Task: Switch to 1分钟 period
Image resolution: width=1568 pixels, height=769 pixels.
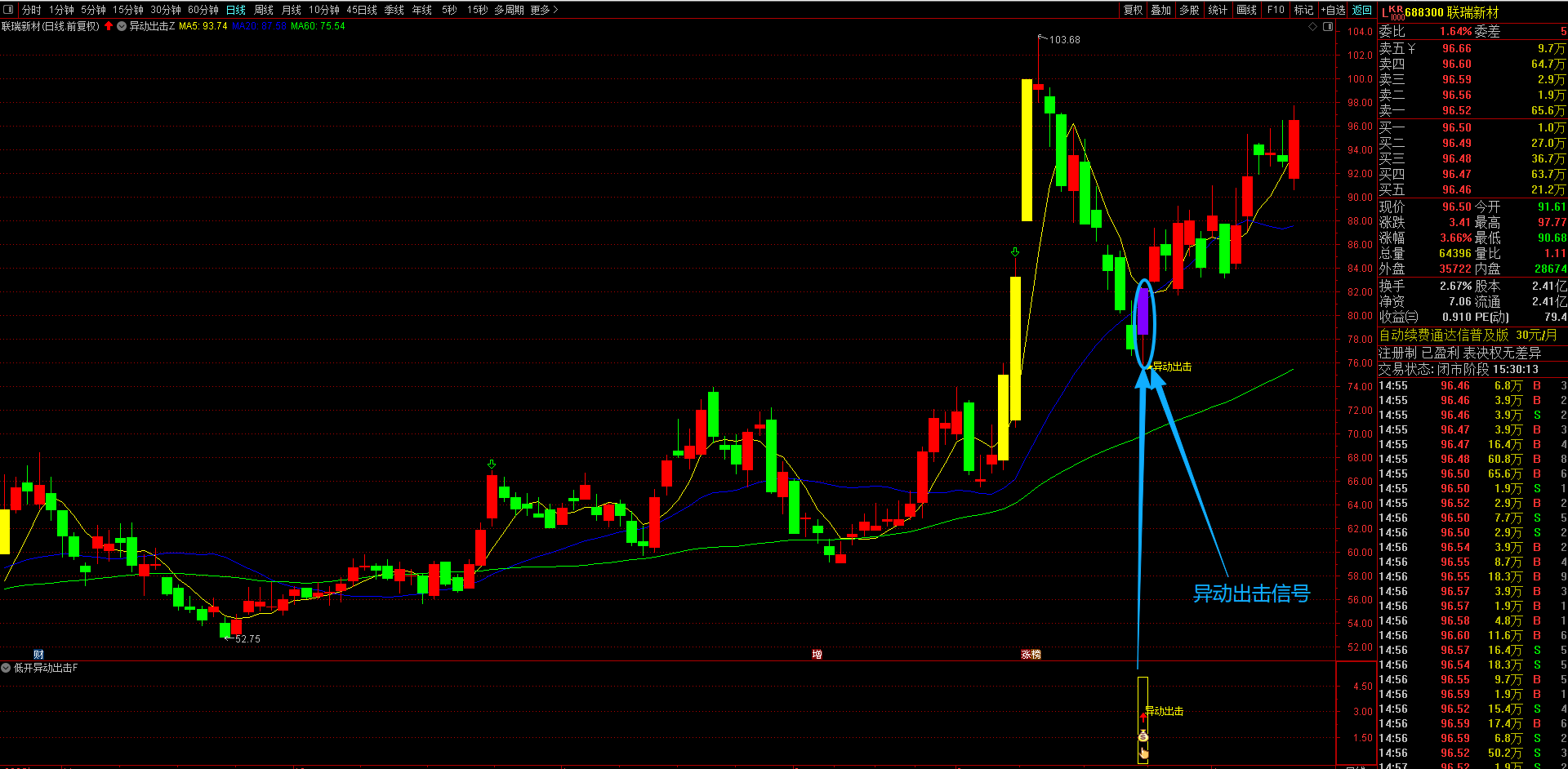Action: pos(61,10)
